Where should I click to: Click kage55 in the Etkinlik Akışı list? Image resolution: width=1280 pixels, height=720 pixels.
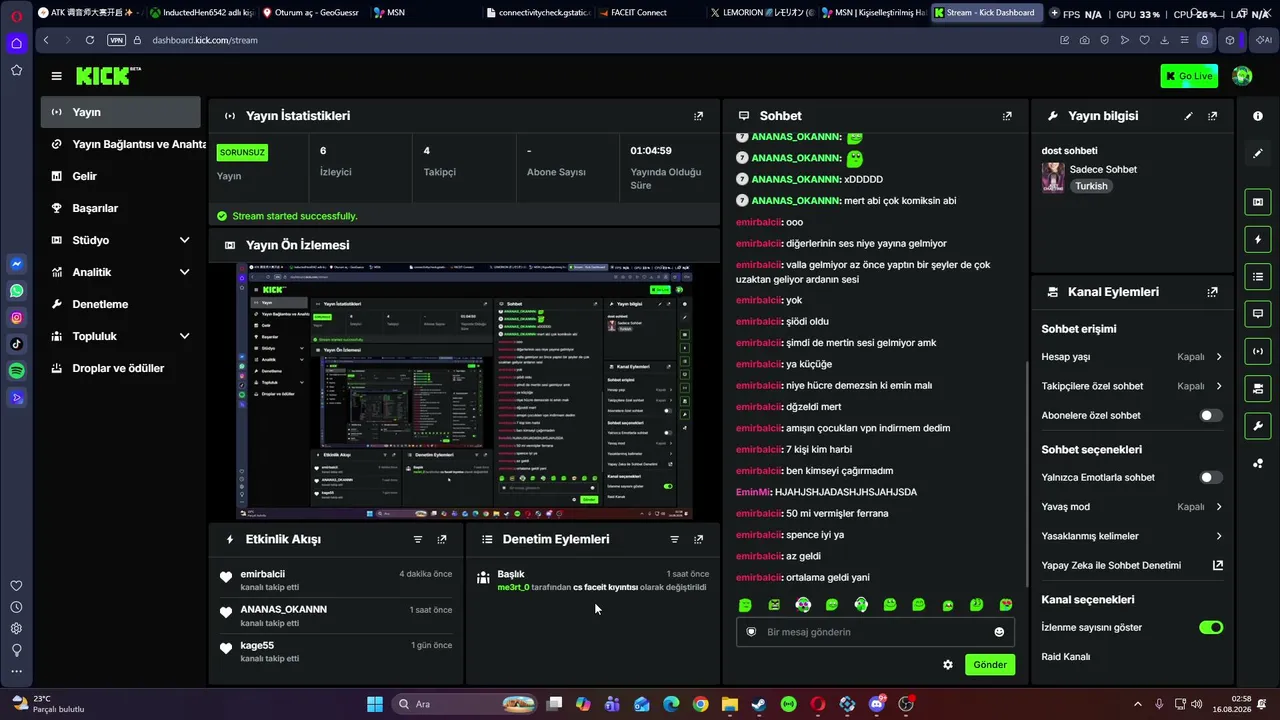(257, 646)
